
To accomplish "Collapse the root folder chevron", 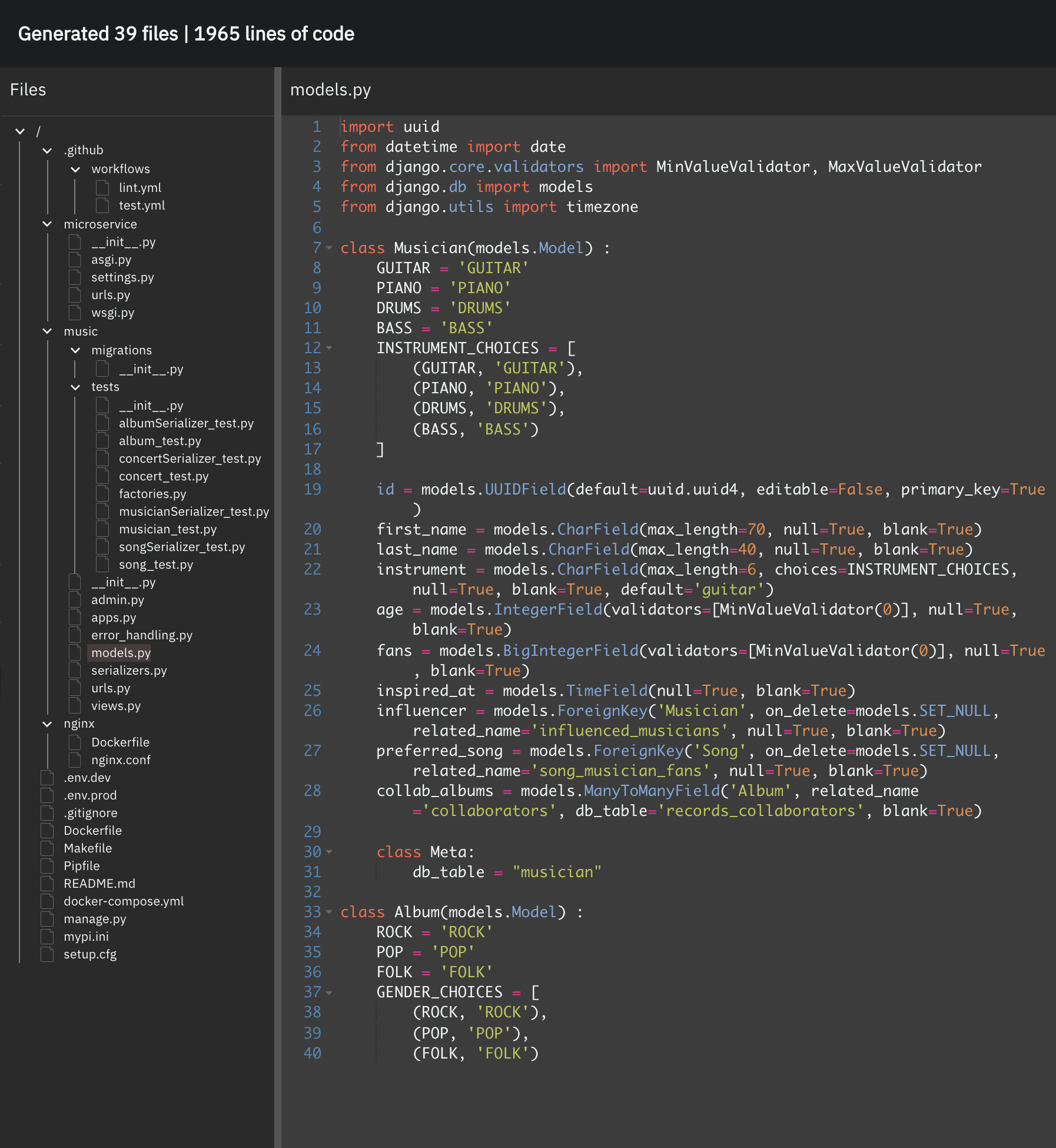I will [x=20, y=131].
